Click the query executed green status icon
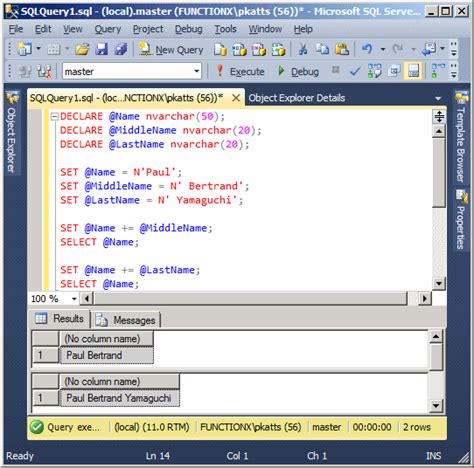This screenshot has width=474, height=468. [37, 427]
